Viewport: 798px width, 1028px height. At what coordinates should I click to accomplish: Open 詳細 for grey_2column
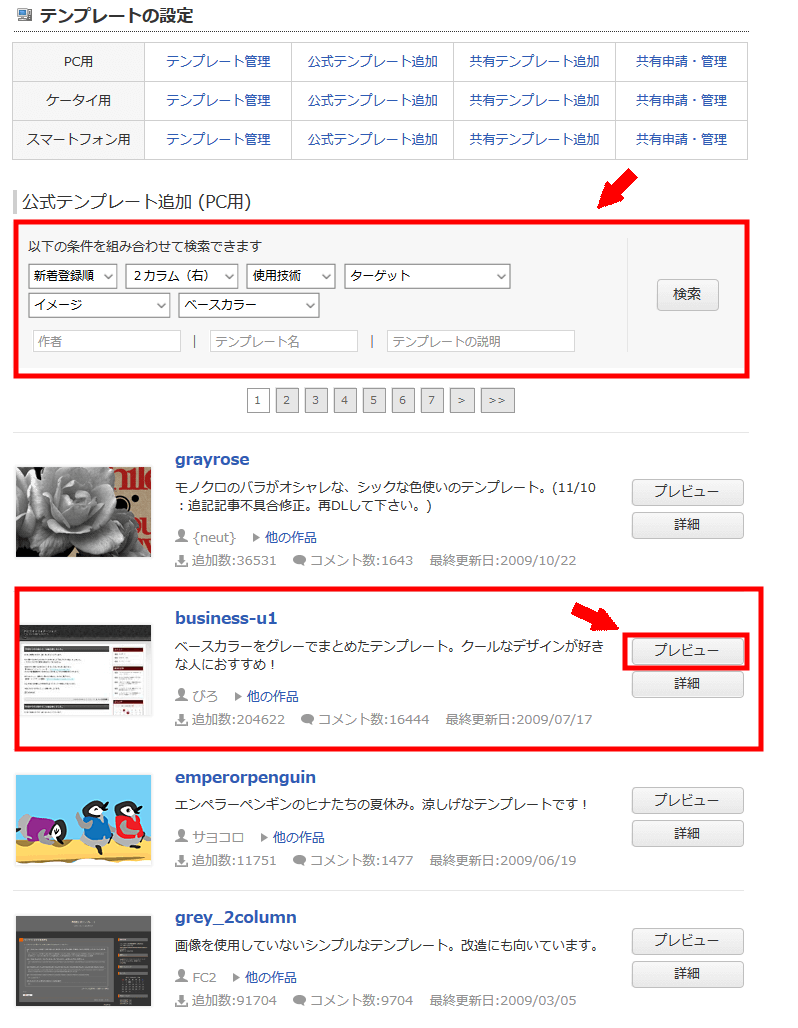687,974
